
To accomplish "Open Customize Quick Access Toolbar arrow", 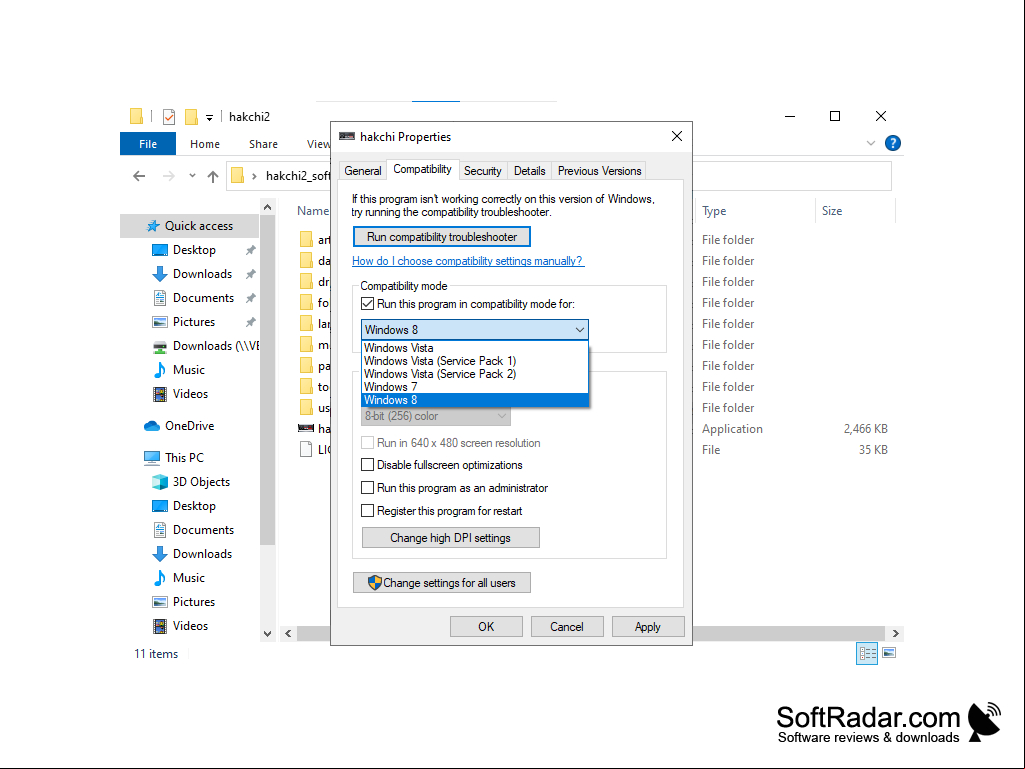I will tap(209, 118).
